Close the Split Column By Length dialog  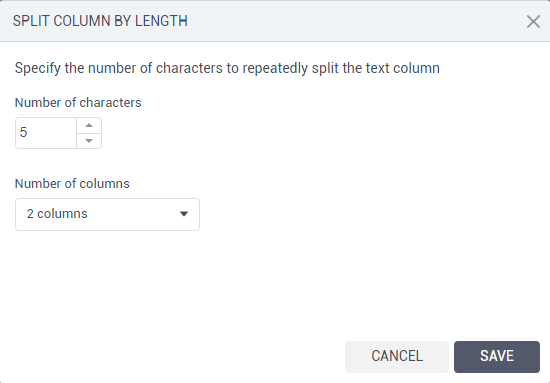pyautogui.click(x=533, y=21)
